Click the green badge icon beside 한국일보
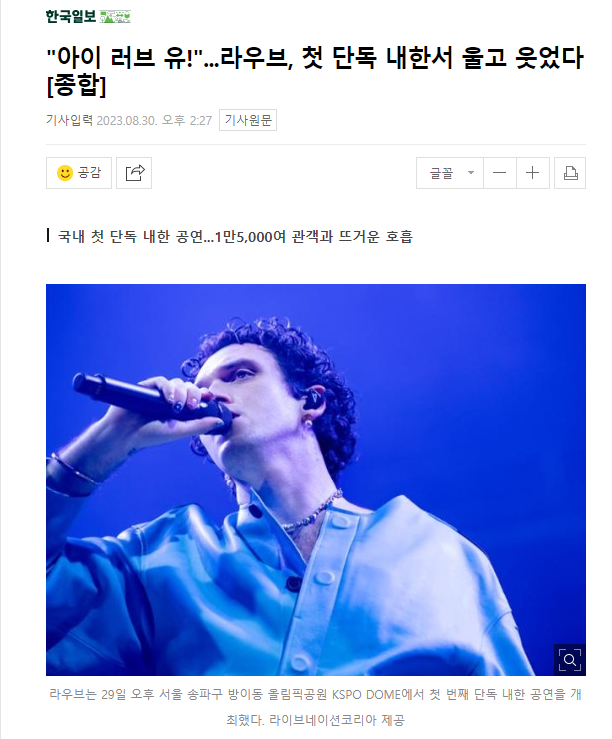The image size is (612, 739). [x=115, y=17]
